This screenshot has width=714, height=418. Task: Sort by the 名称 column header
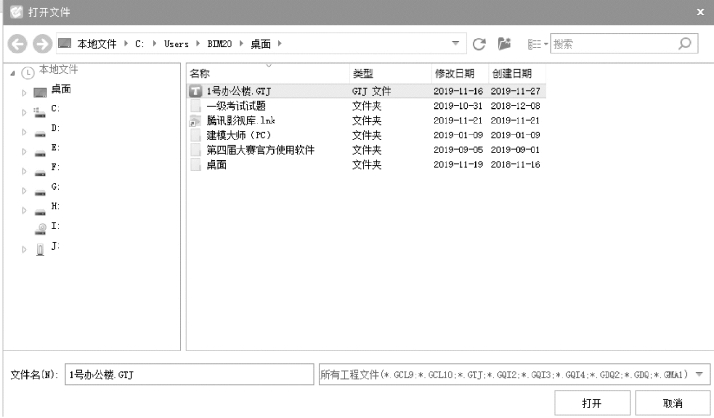click(x=268, y=73)
